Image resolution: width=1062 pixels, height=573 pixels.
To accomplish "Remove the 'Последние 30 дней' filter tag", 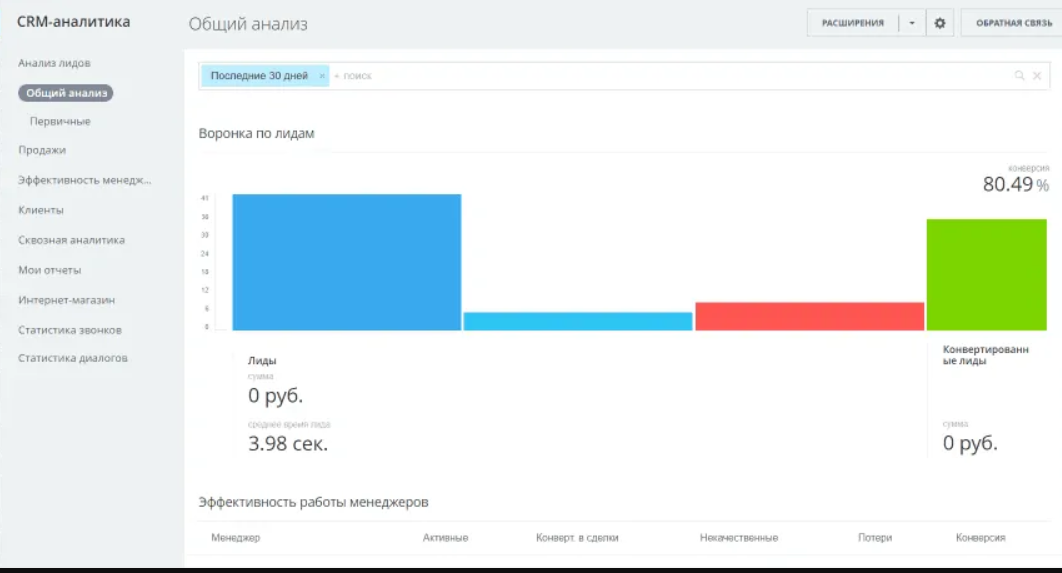I will pyautogui.click(x=322, y=76).
